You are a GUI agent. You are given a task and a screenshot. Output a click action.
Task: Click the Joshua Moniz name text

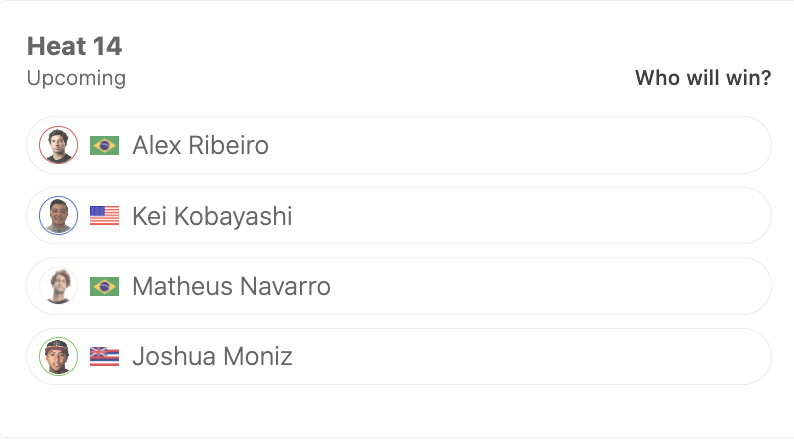(x=212, y=356)
